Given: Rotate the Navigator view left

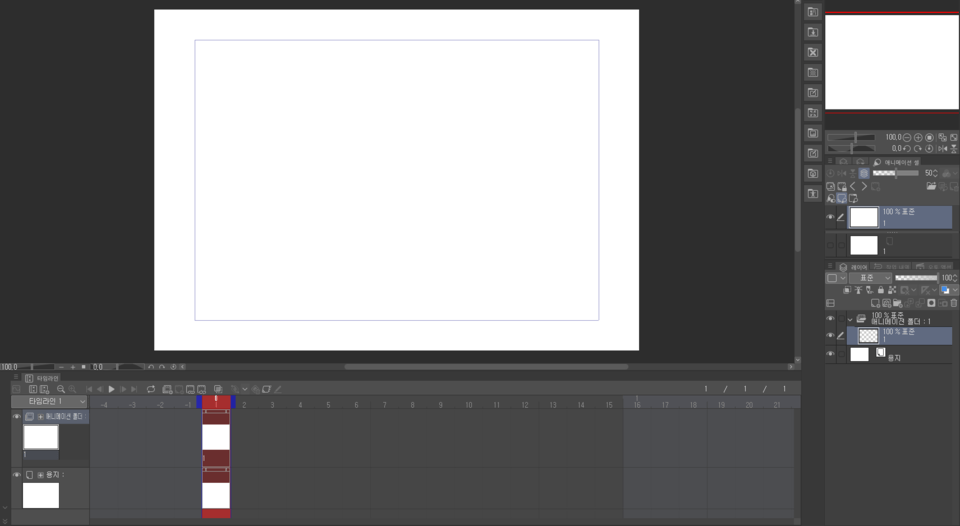Looking at the screenshot, I should pyautogui.click(x=907, y=148).
